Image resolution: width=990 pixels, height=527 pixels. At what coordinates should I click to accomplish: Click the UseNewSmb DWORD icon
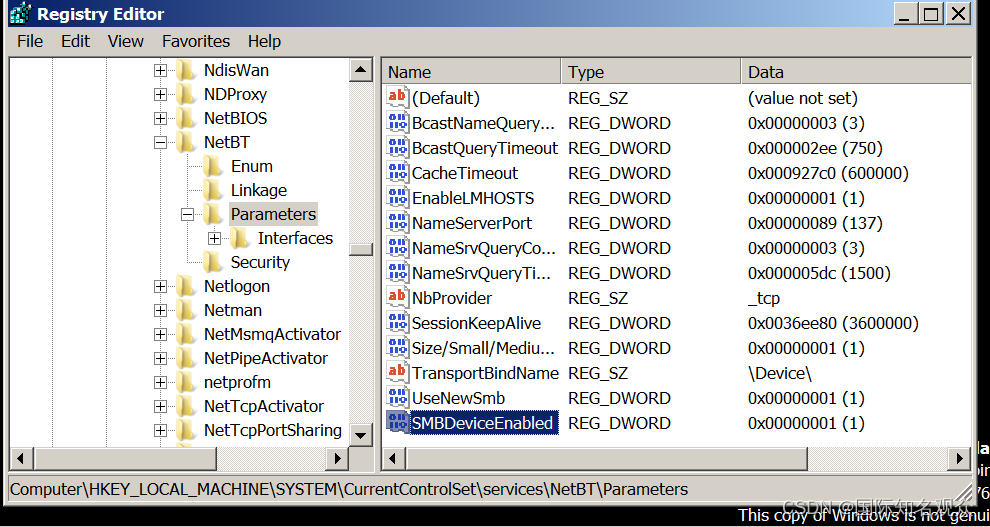397,397
